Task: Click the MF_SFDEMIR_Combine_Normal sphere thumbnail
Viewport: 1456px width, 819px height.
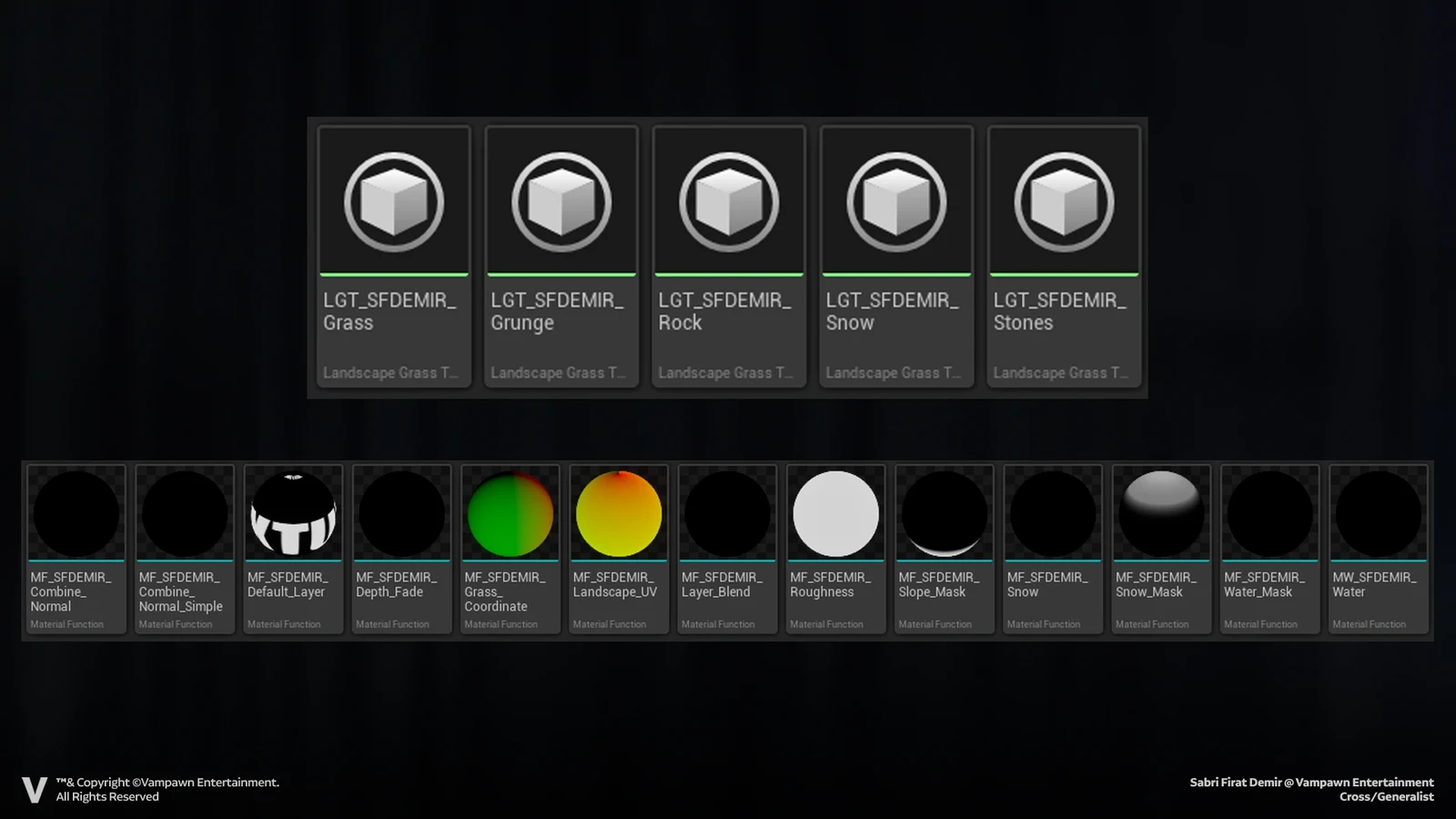Action: coord(76,514)
